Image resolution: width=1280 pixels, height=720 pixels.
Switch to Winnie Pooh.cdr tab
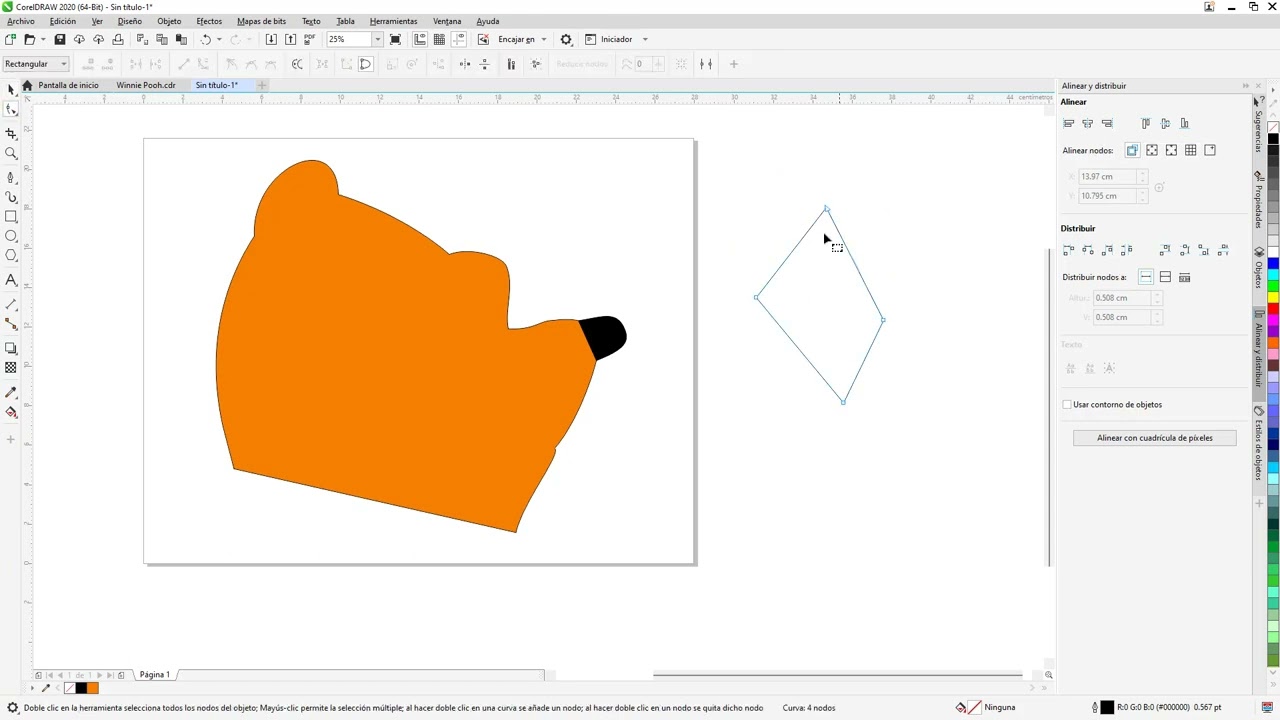click(x=146, y=85)
